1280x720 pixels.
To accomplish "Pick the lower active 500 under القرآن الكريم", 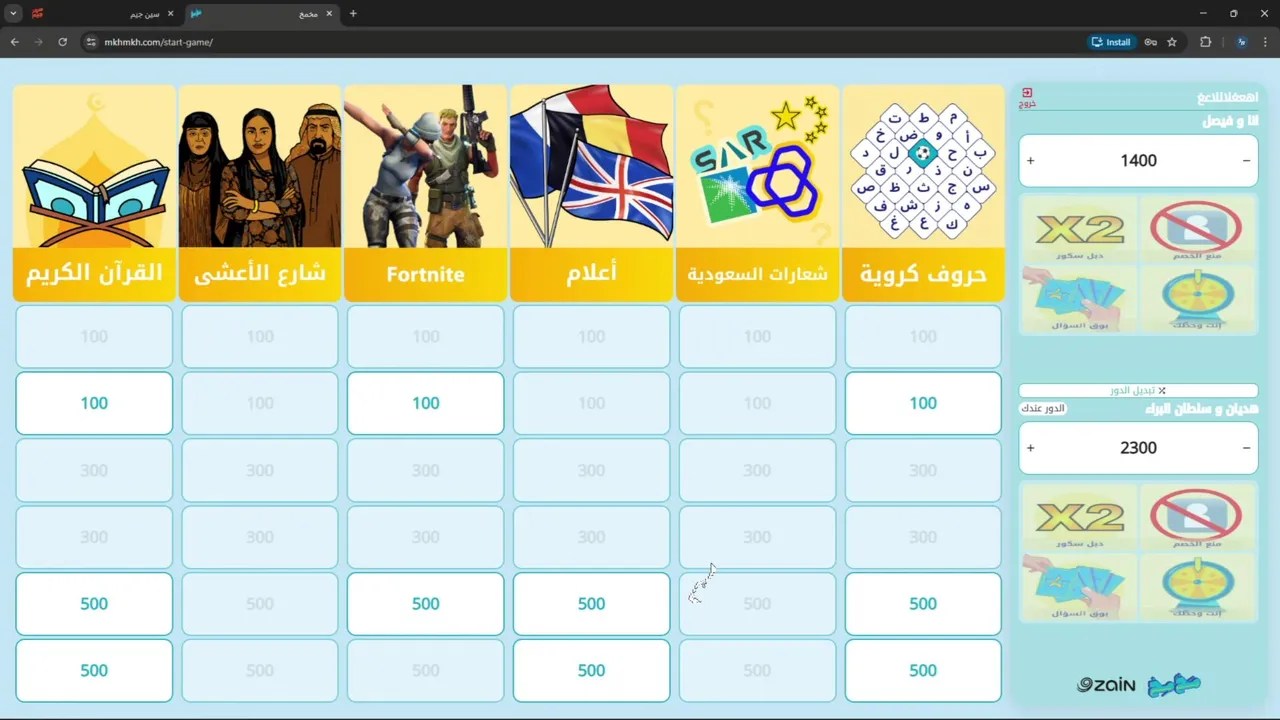I will click(x=94, y=670).
